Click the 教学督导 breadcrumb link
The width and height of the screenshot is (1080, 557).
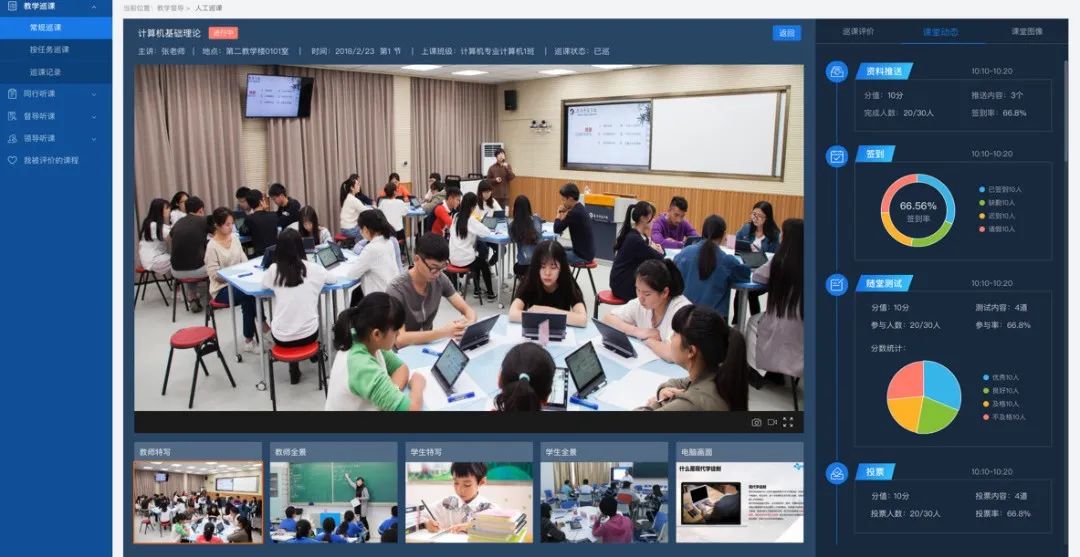[171, 8]
